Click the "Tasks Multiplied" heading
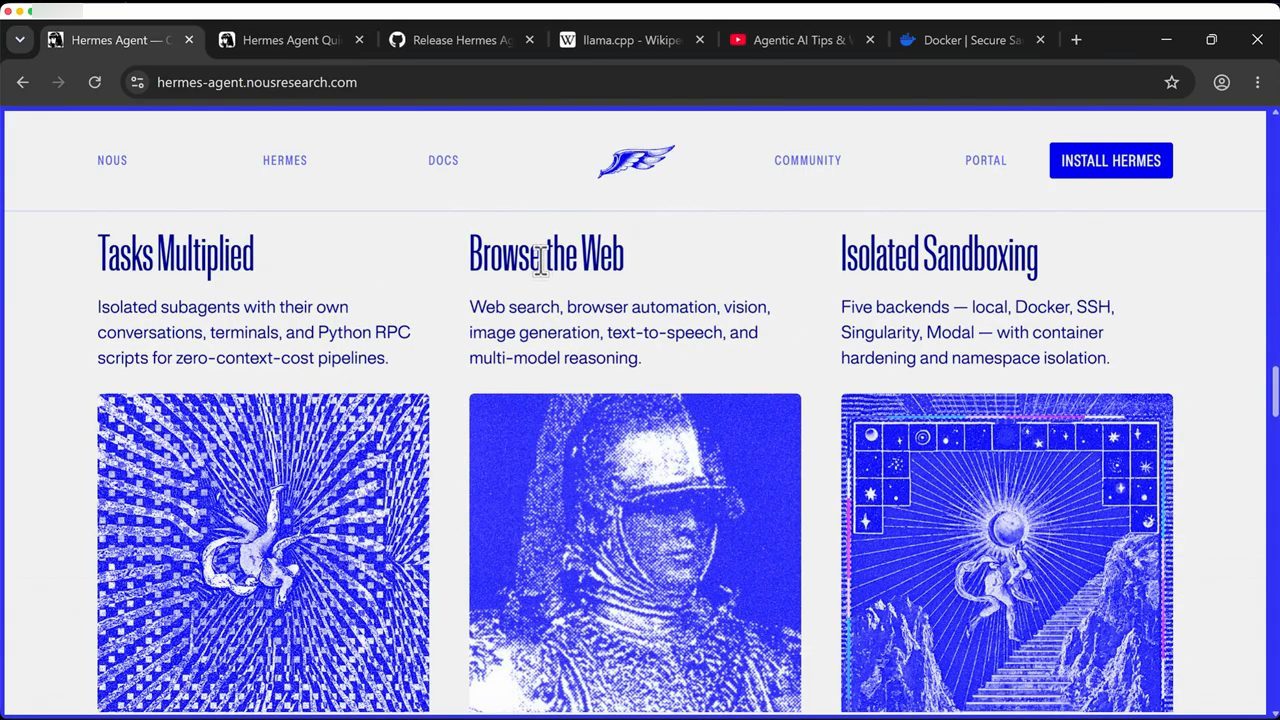This screenshot has height=720, width=1280. pyautogui.click(x=176, y=255)
